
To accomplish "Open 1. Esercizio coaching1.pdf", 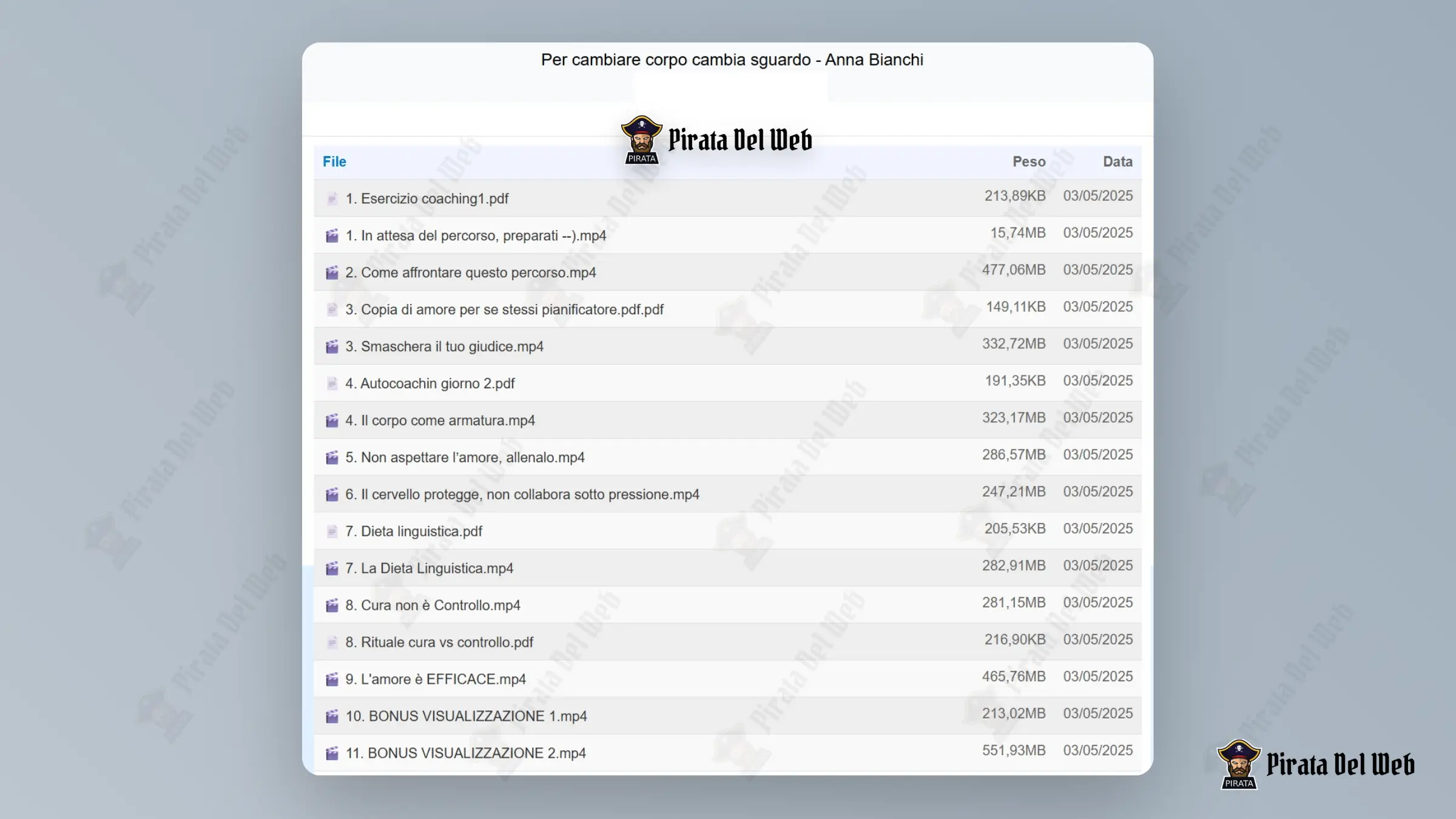I will click(427, 199).
